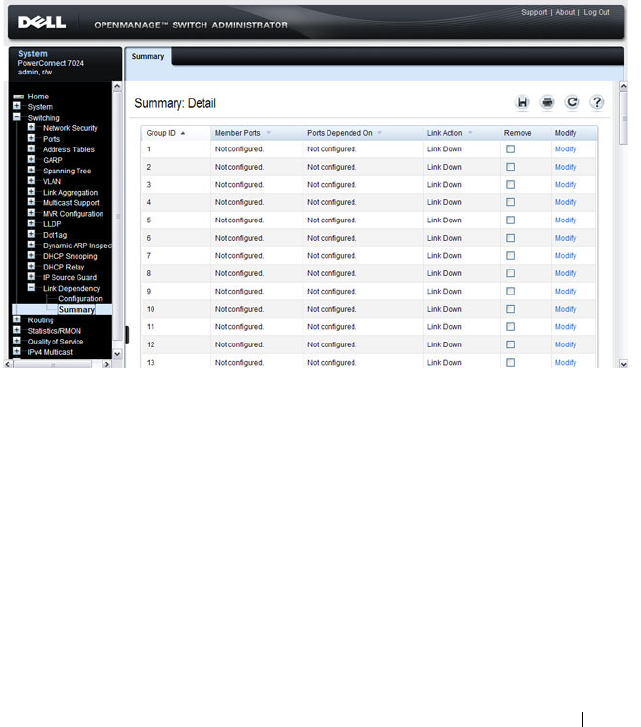Click main panel vertical scrollbar thumb
Image resolution: width=641 pixels, height=727 pixels.
[623, 118]
